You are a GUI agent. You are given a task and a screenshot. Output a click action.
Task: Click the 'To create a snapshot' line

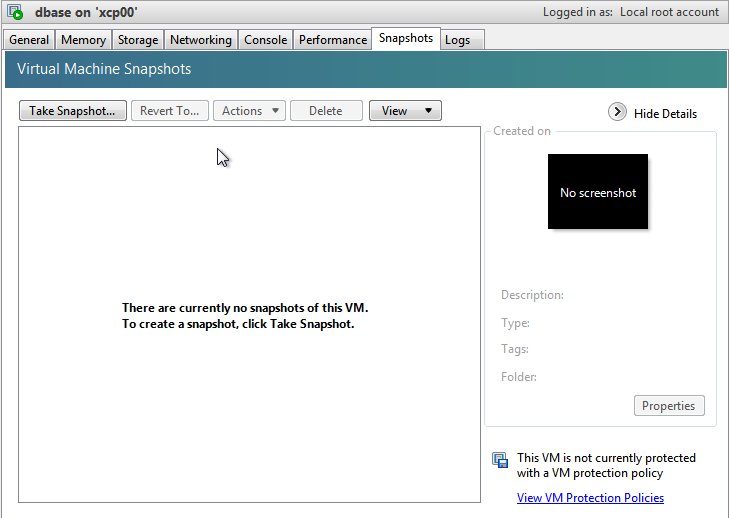point(238,324)
